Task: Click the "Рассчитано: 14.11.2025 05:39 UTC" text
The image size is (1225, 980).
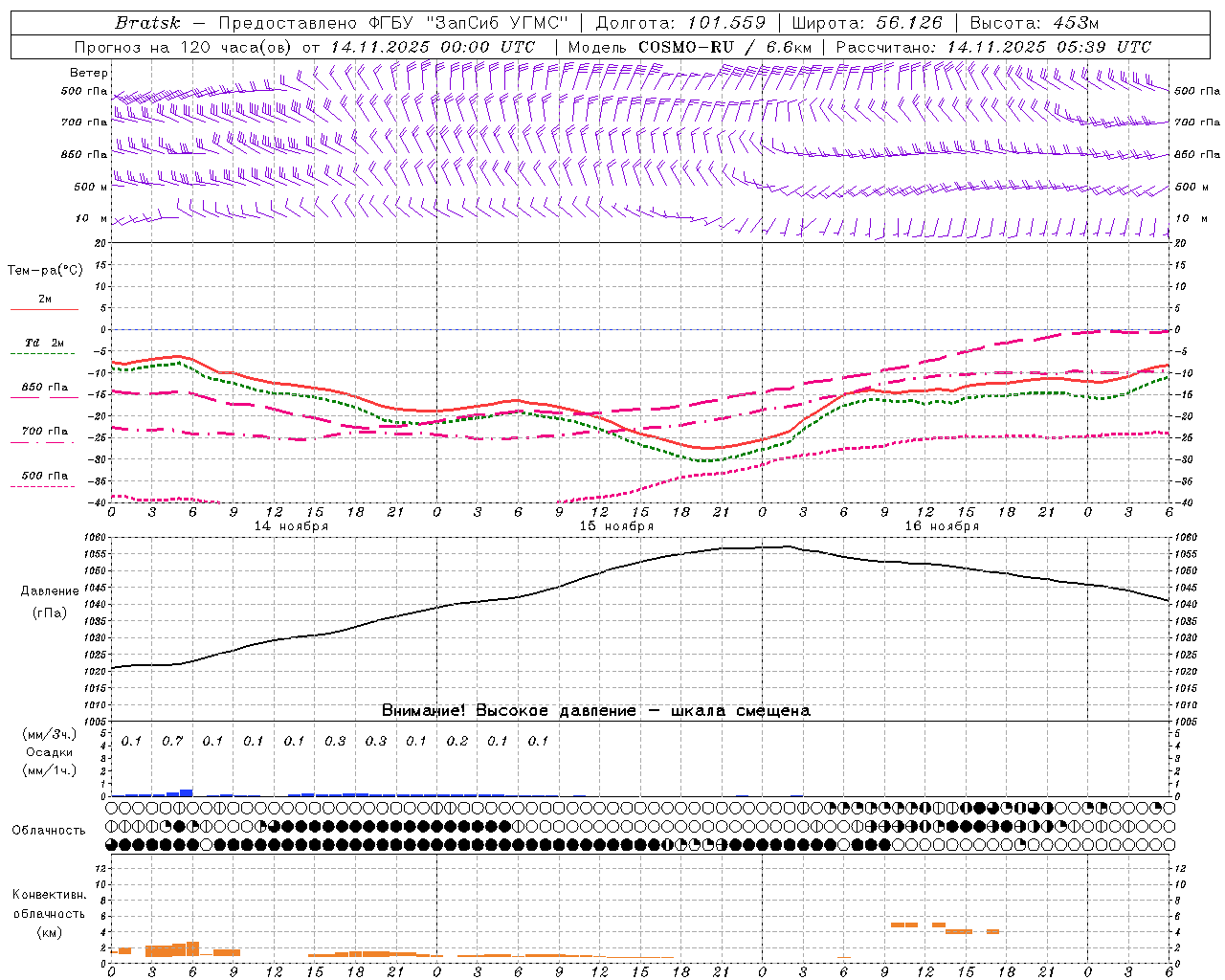Action: (x=993, y=47)
